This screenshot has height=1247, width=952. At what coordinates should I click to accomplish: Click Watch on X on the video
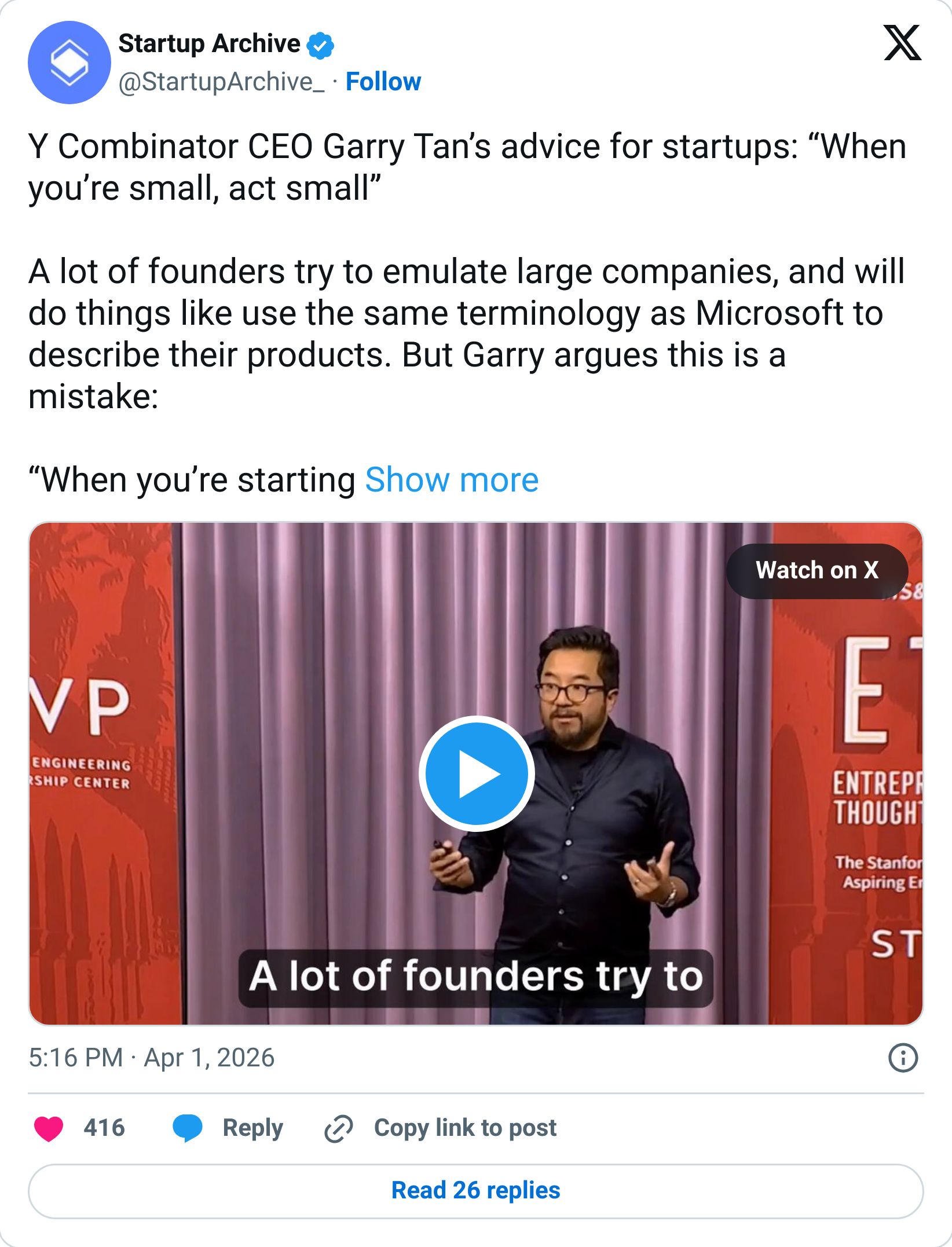818,571
